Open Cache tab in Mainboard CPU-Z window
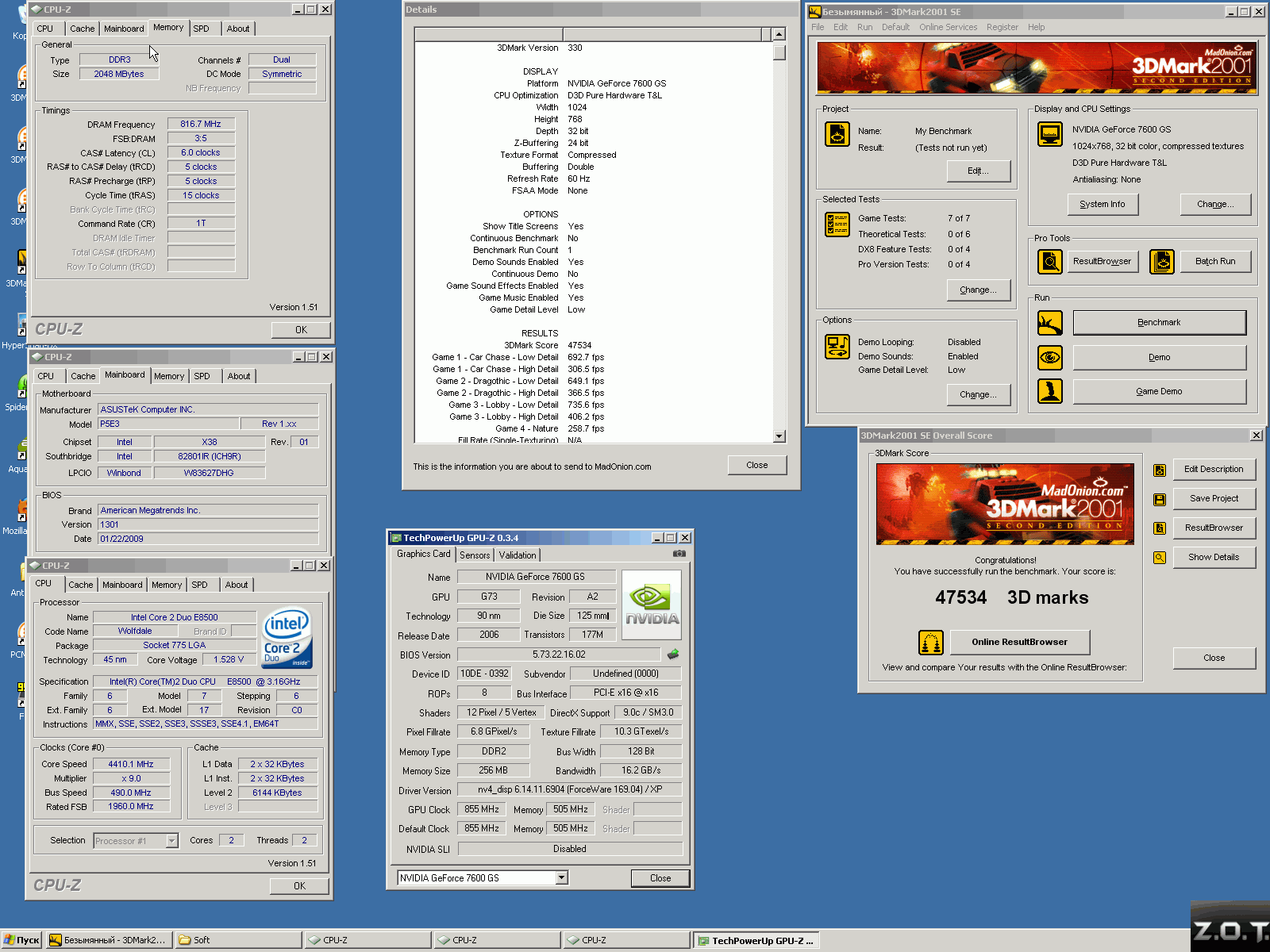1270x952 pixels. tap(83, 376)
